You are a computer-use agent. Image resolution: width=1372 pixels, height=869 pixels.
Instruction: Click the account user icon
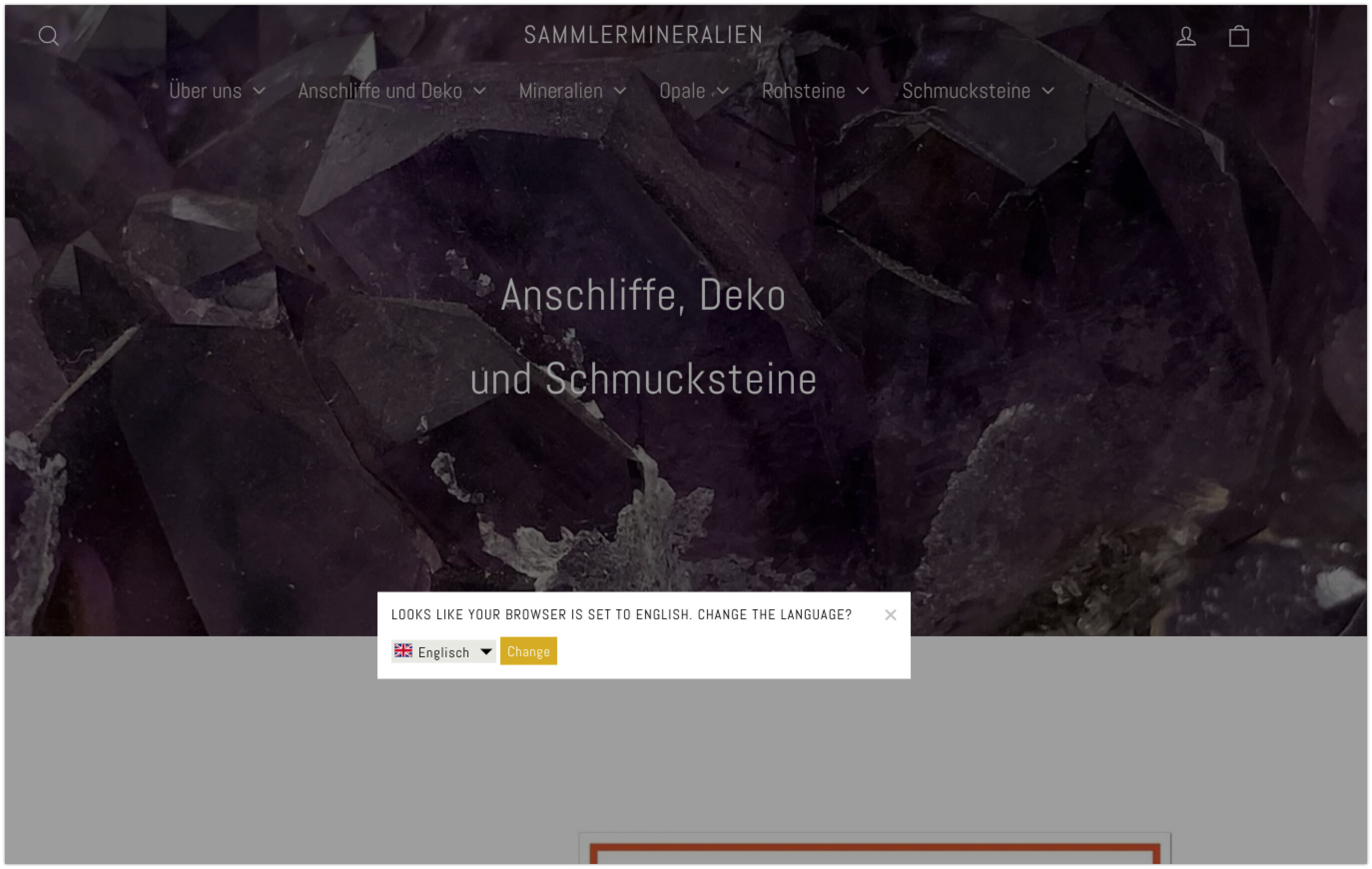coord(1186,36)
